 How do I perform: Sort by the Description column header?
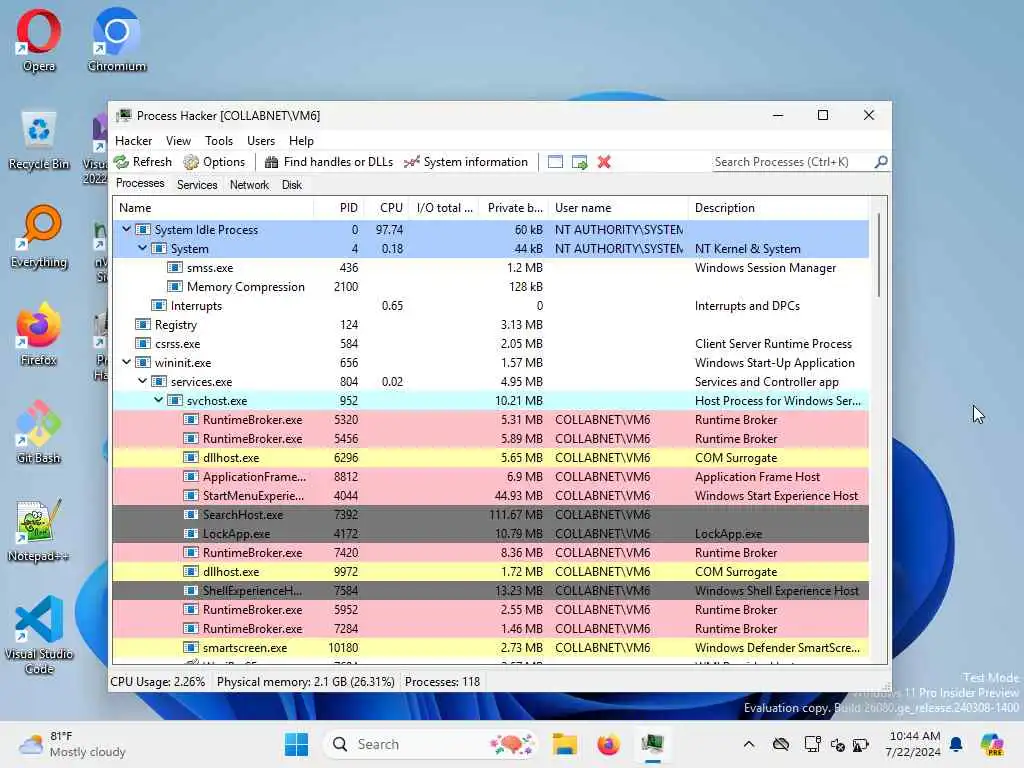pos(778,208)
